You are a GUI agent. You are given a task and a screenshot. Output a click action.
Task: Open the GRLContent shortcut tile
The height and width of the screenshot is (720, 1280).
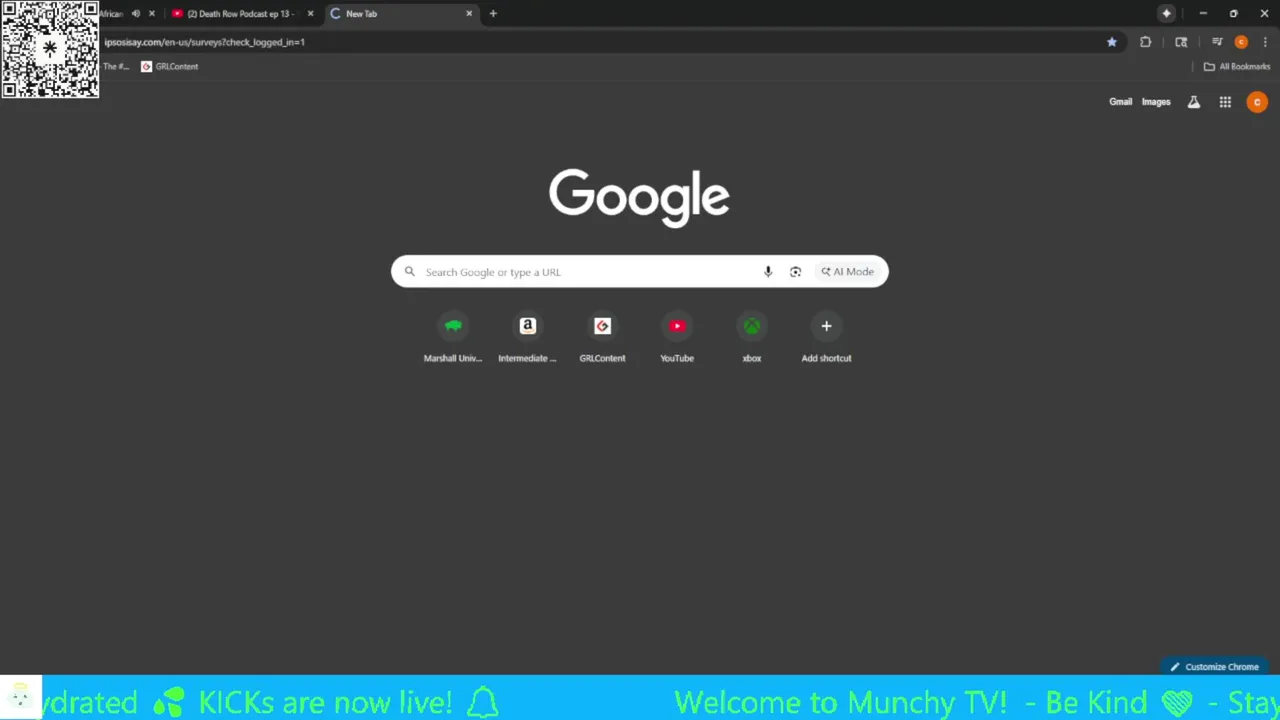point(602,338)
